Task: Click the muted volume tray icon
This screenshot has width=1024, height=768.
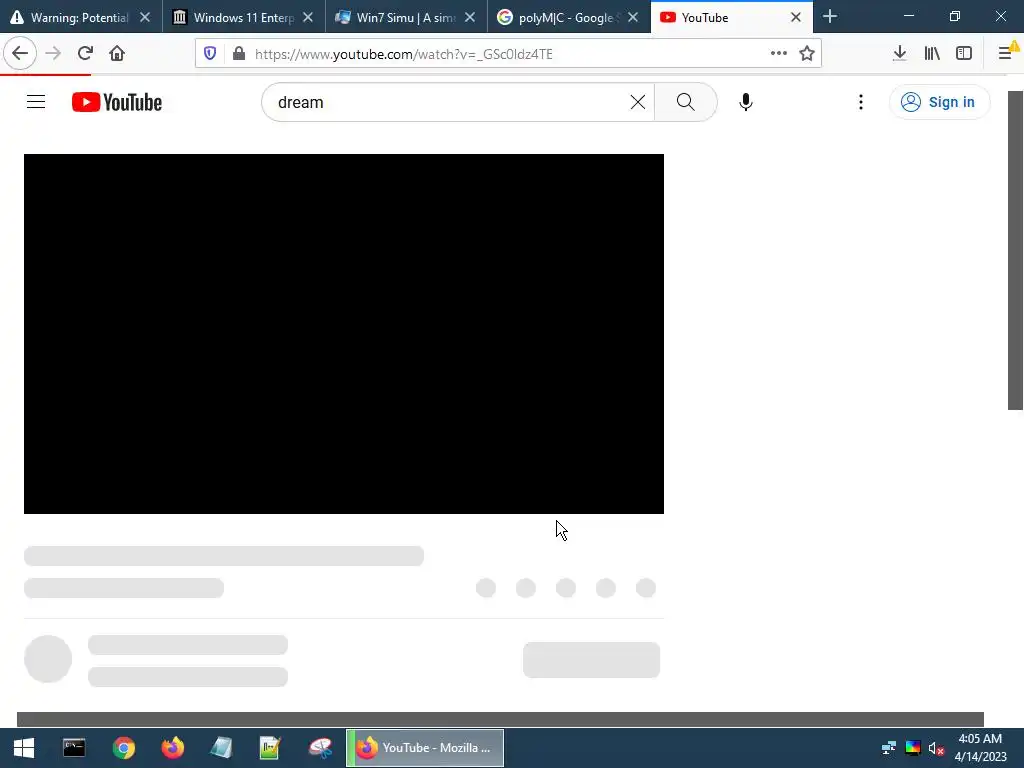Action: [936, 748]
